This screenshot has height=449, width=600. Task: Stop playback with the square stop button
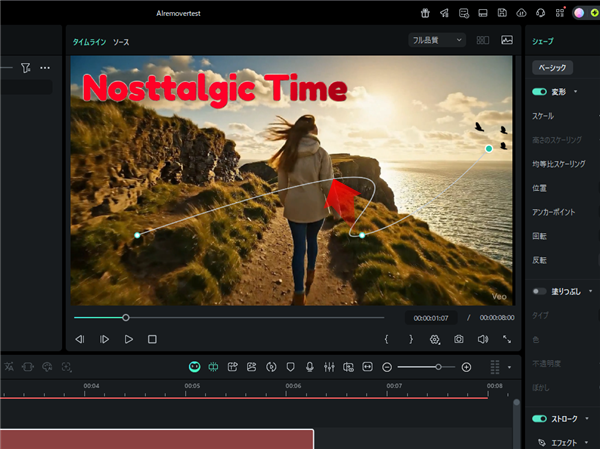point(152,339)
